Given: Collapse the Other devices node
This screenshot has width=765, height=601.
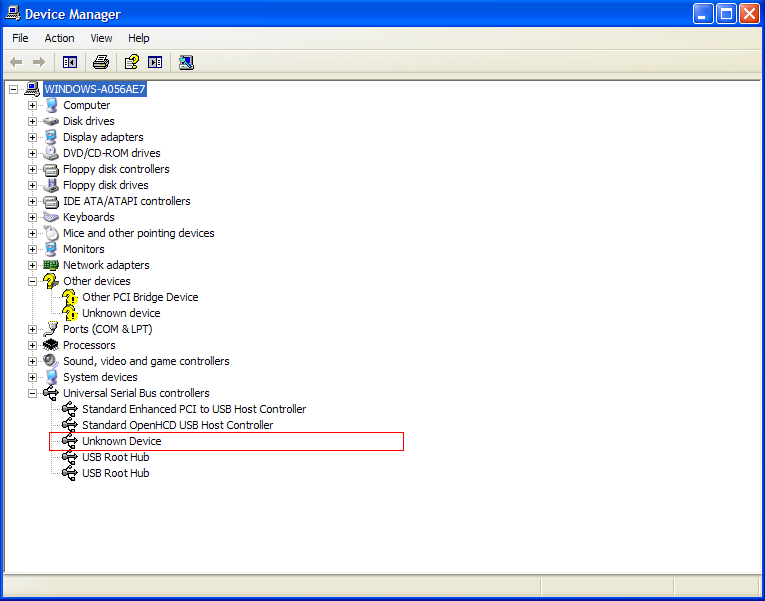Looking at the screenshot, I should [32, 281].
